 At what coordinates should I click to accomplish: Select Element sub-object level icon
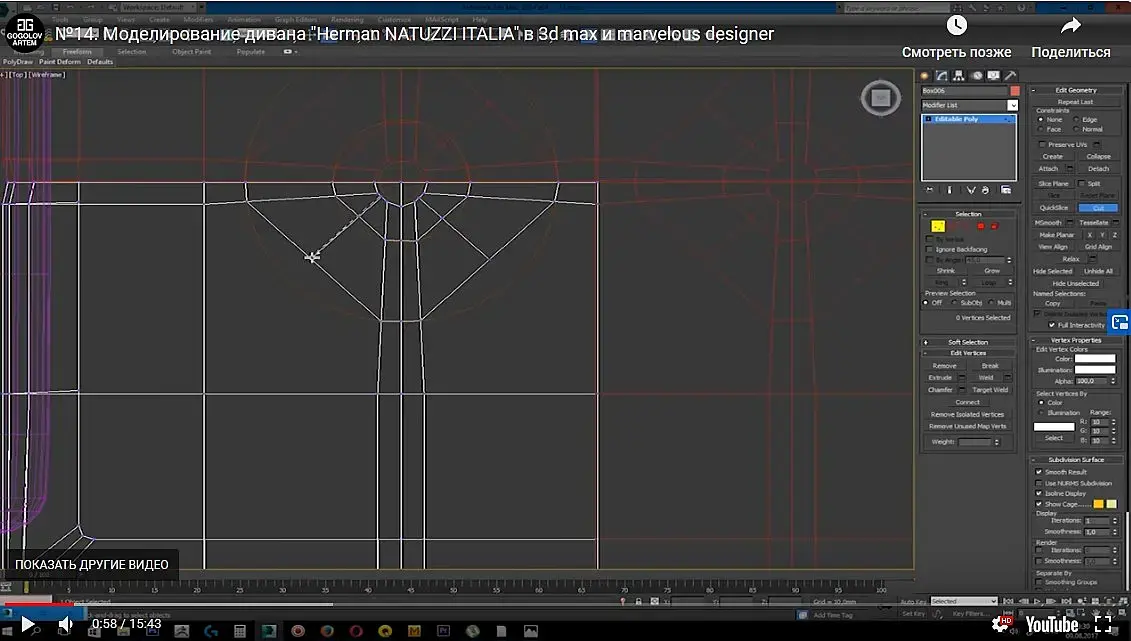tap(994, 226)
